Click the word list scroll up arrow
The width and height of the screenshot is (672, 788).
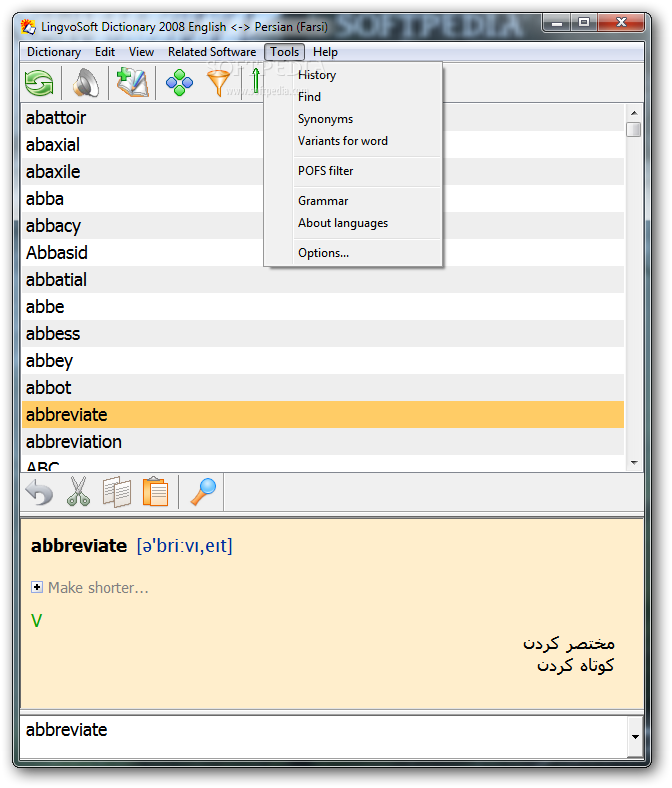coord(634,113)
